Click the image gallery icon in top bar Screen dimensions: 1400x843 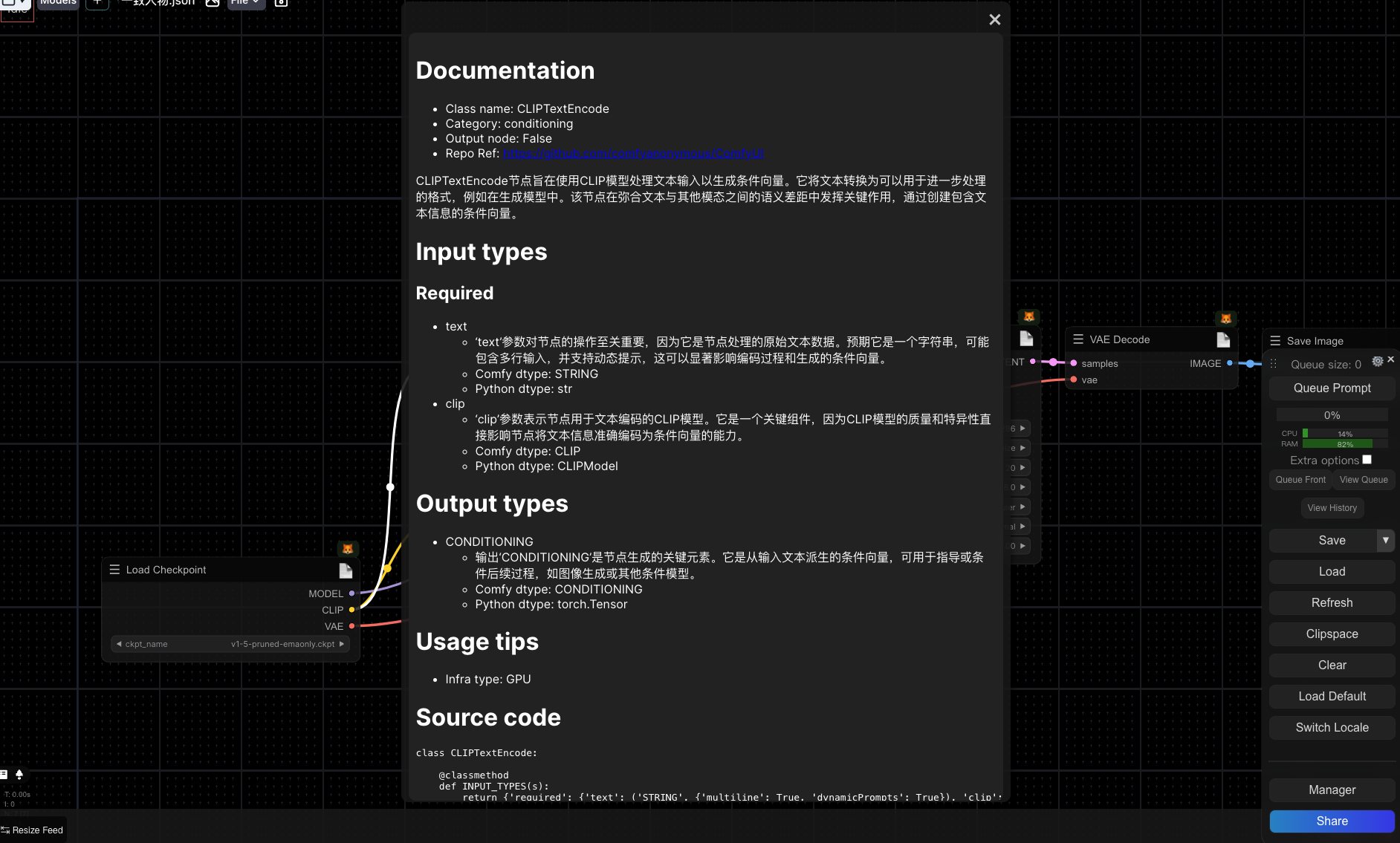coord(213,3)
